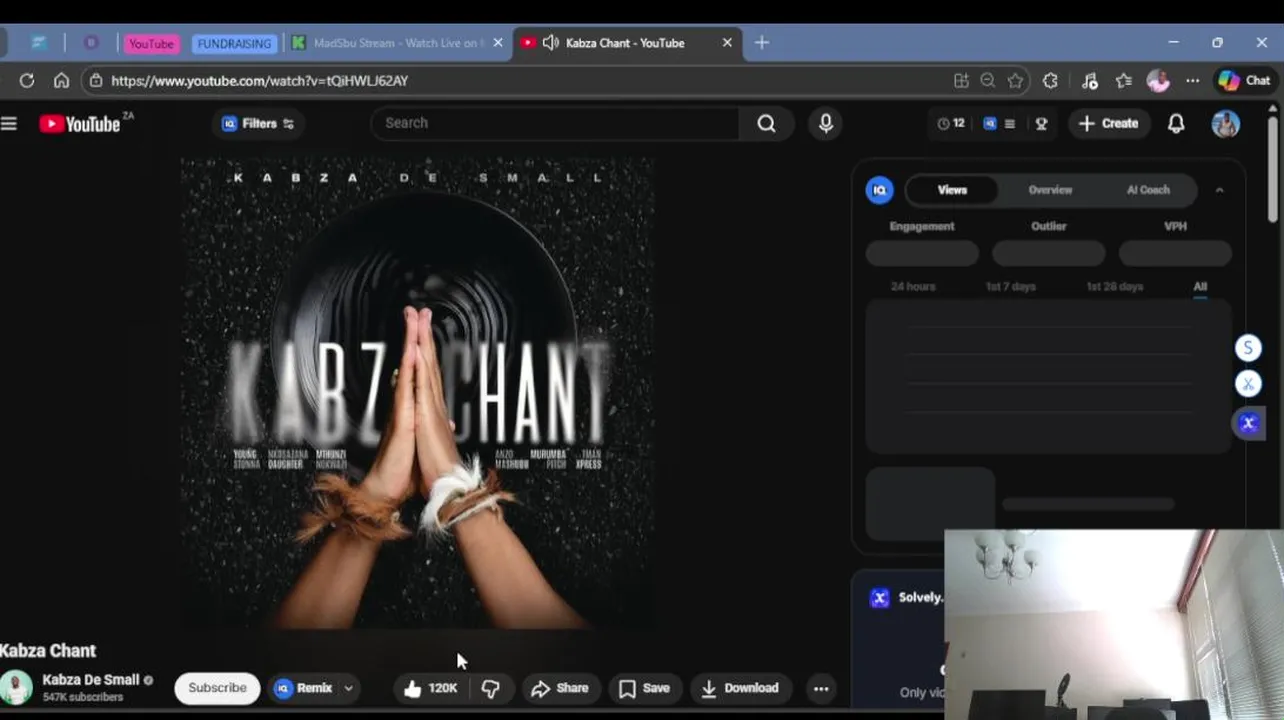Screen dimensions: 1284x720
Task: Select the Views tab in vidIQ panel
Action: [x=952, y=190]
